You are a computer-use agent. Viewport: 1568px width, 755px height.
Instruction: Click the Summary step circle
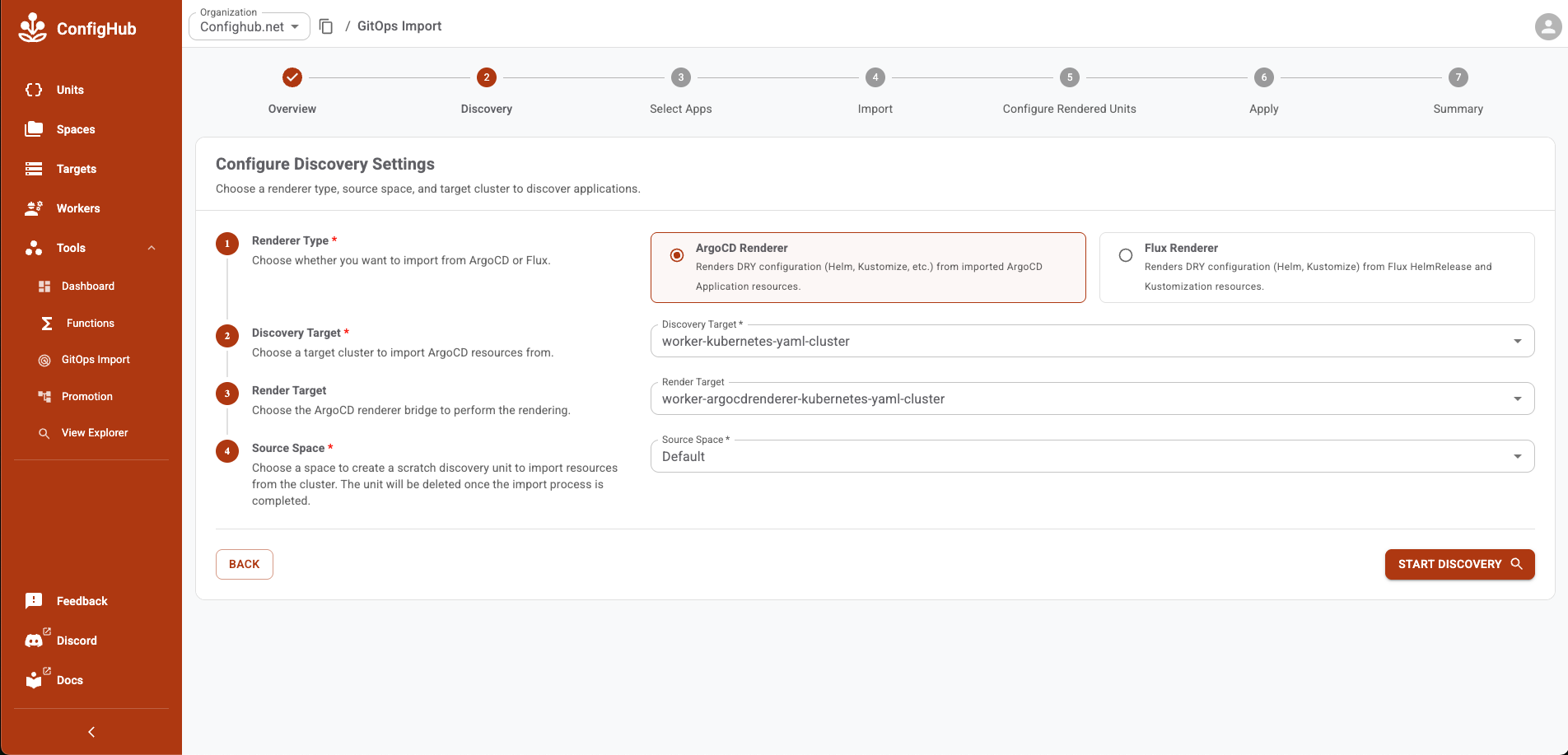pos(1458,77)
